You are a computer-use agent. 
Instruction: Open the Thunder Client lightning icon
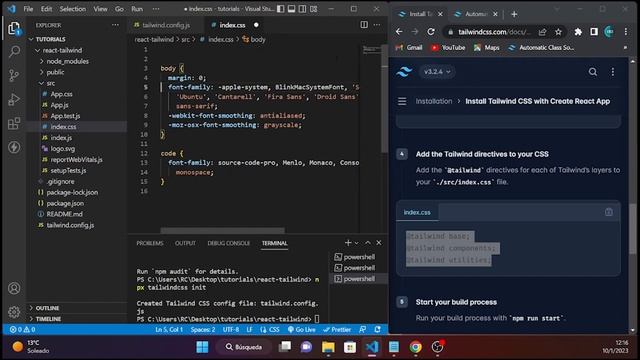14,147
